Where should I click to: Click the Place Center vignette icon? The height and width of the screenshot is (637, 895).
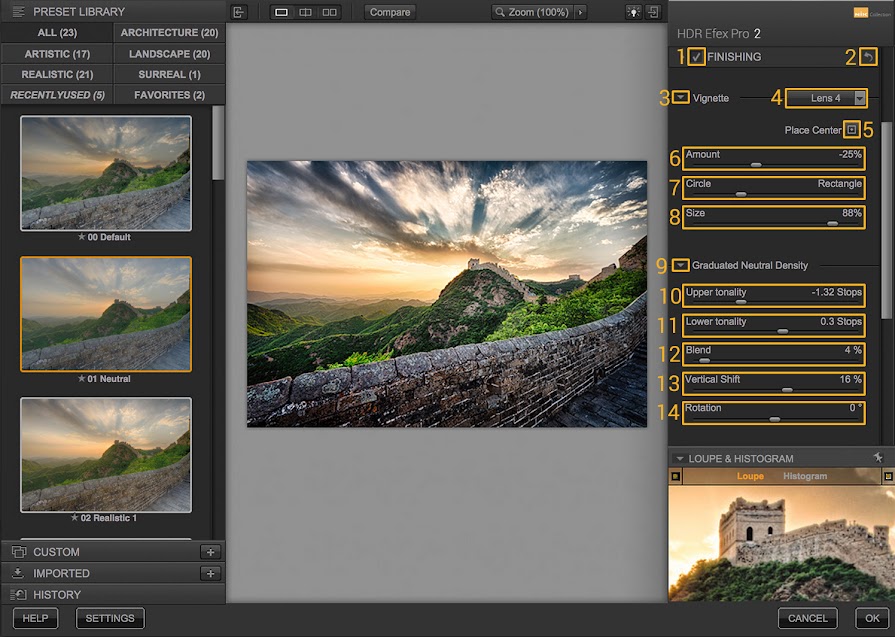851,129
